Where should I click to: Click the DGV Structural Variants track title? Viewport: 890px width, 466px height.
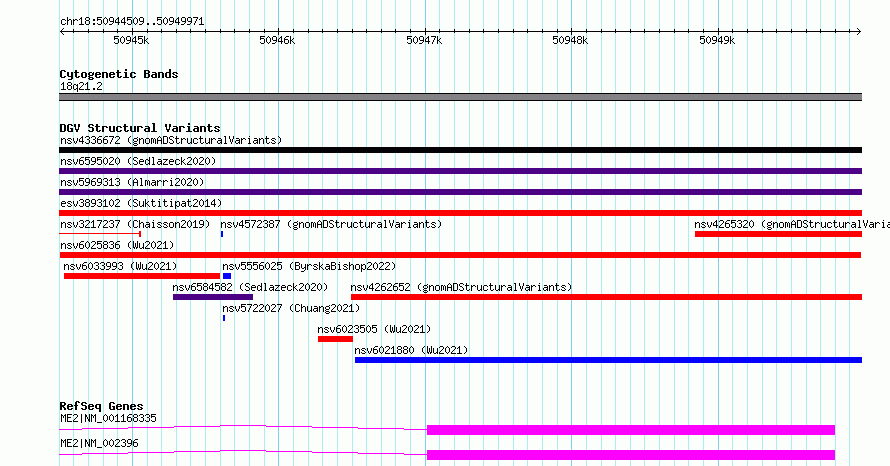[140, 128]
